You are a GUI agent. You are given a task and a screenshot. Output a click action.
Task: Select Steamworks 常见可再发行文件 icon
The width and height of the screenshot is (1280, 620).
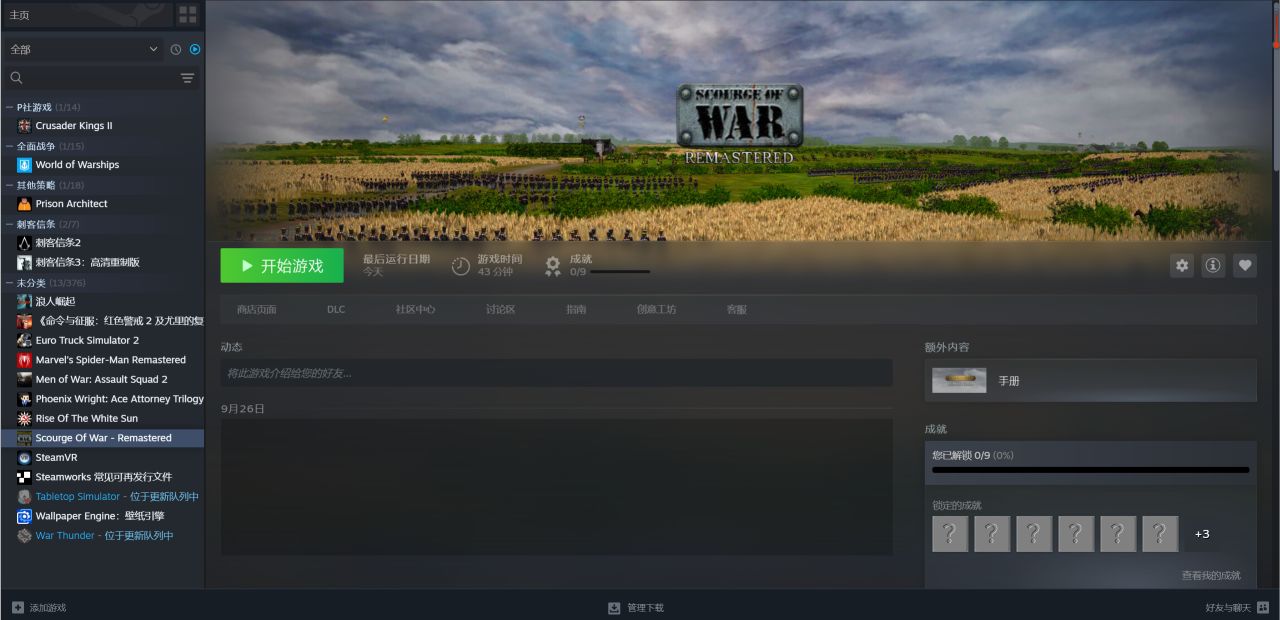click(25, 477)
